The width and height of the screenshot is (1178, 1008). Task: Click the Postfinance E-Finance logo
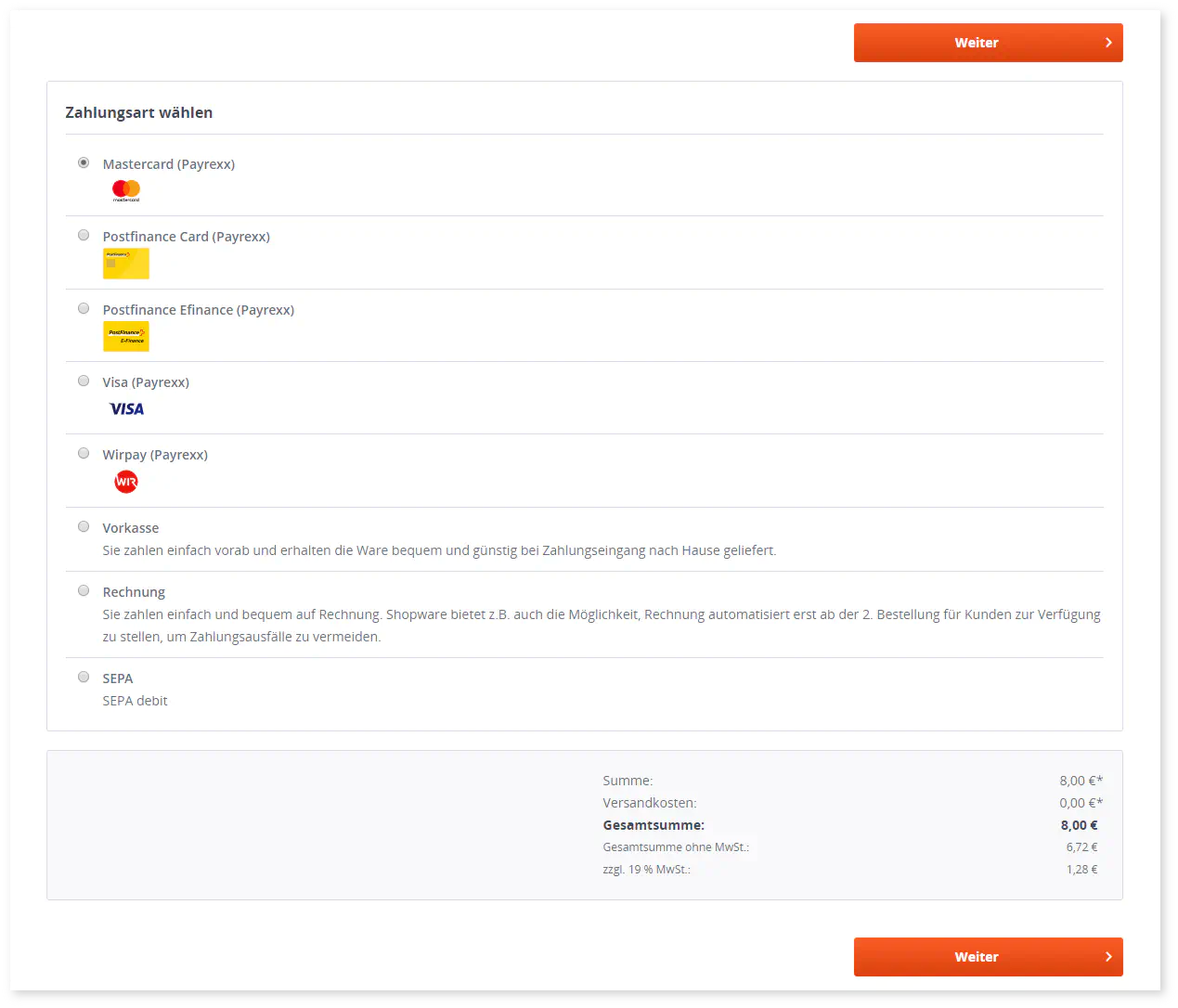pos(126,336)
